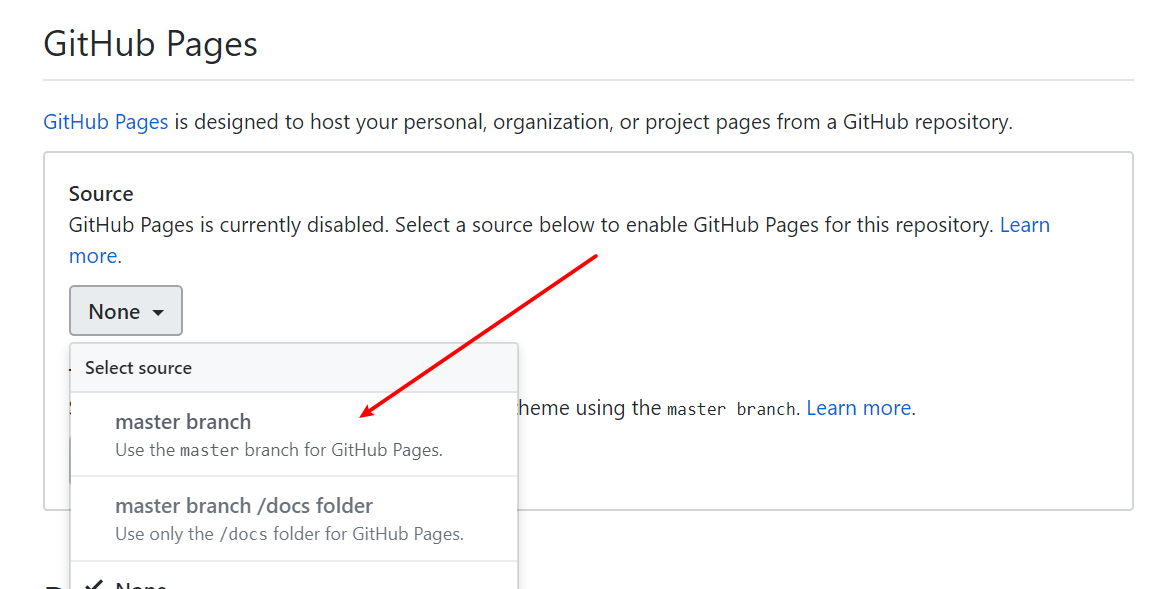This screenshot has height=589, width=1170.
Task: Choose 'master branch /docs folder' option
Action: point(244,506)
